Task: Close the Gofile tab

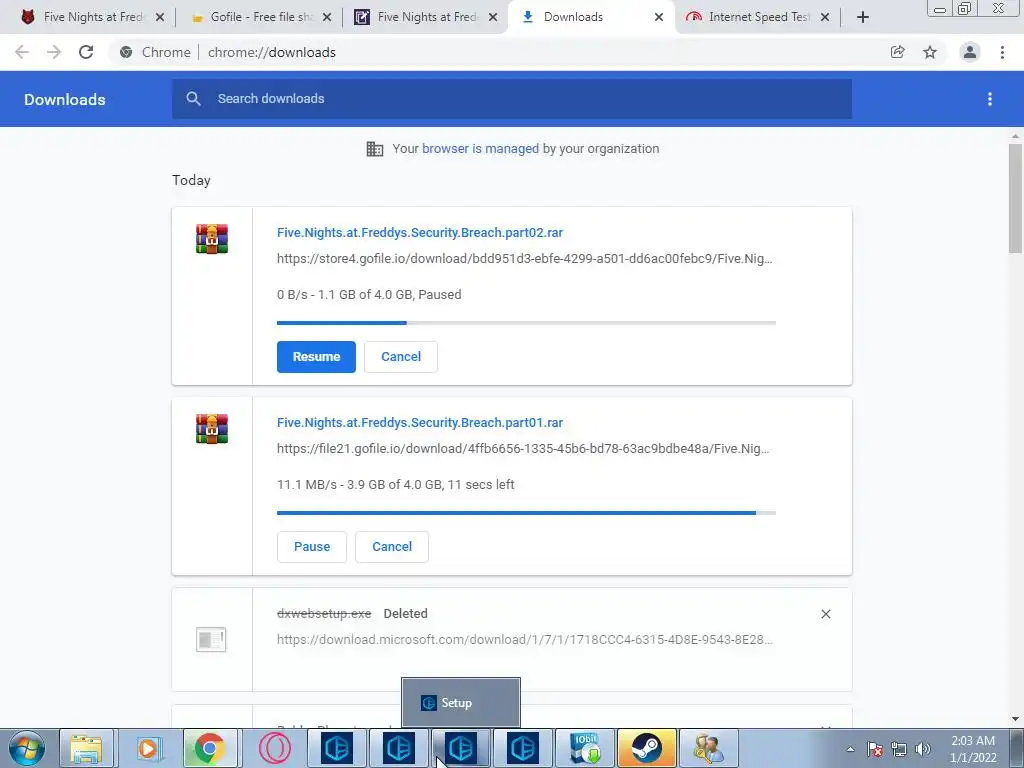Action: [x=327, y=17]
